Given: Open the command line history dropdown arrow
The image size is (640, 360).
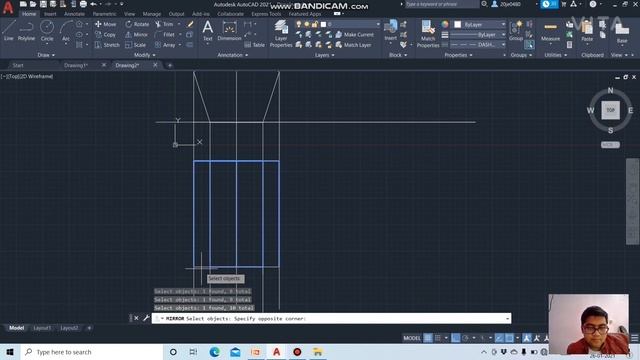Looking at the screenshot, I should (507, 318).
